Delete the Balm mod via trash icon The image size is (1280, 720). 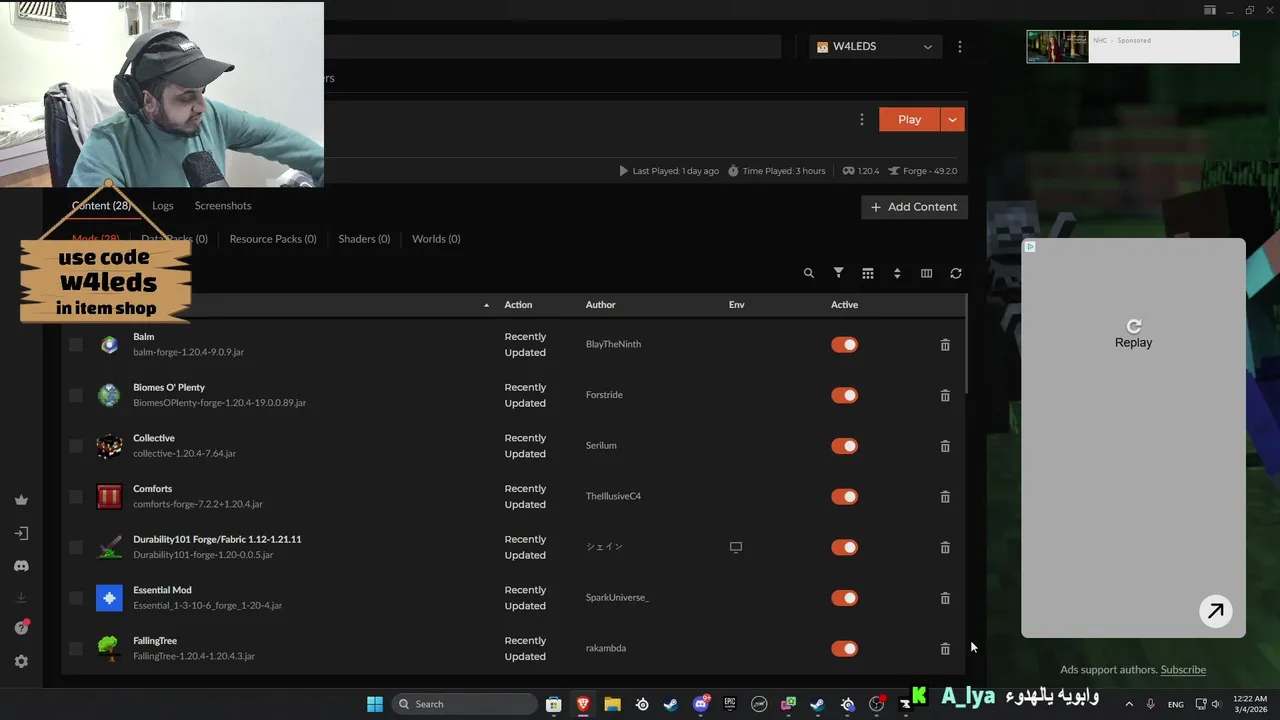click(945, 345)
